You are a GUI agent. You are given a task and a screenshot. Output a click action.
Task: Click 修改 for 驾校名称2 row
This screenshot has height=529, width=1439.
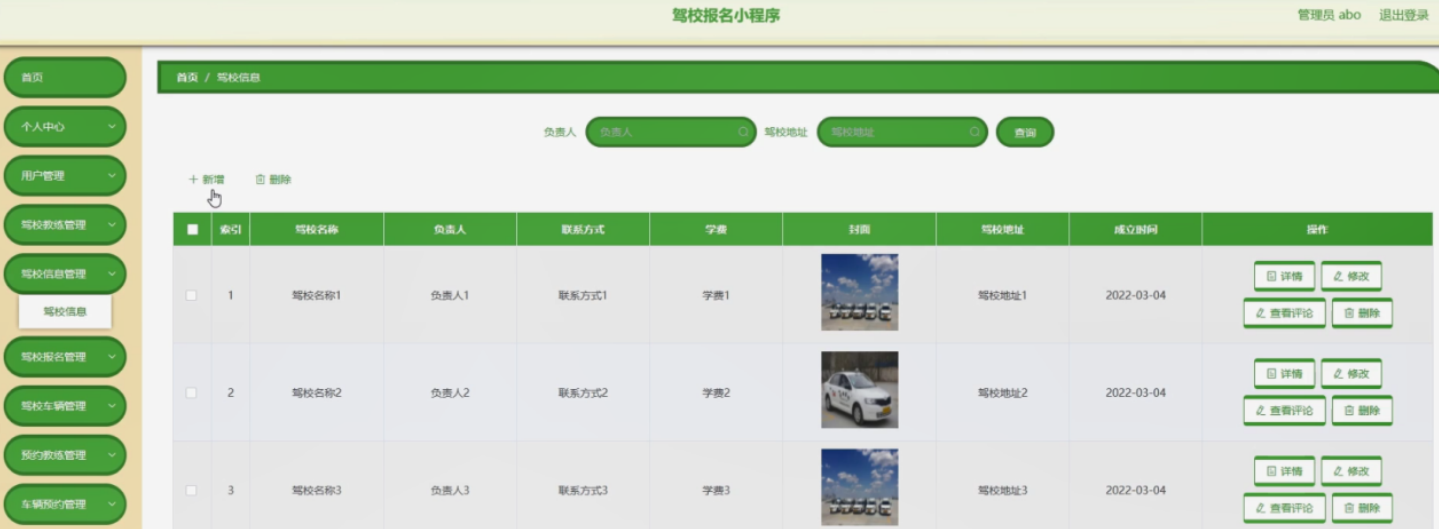coord(1351,374)
